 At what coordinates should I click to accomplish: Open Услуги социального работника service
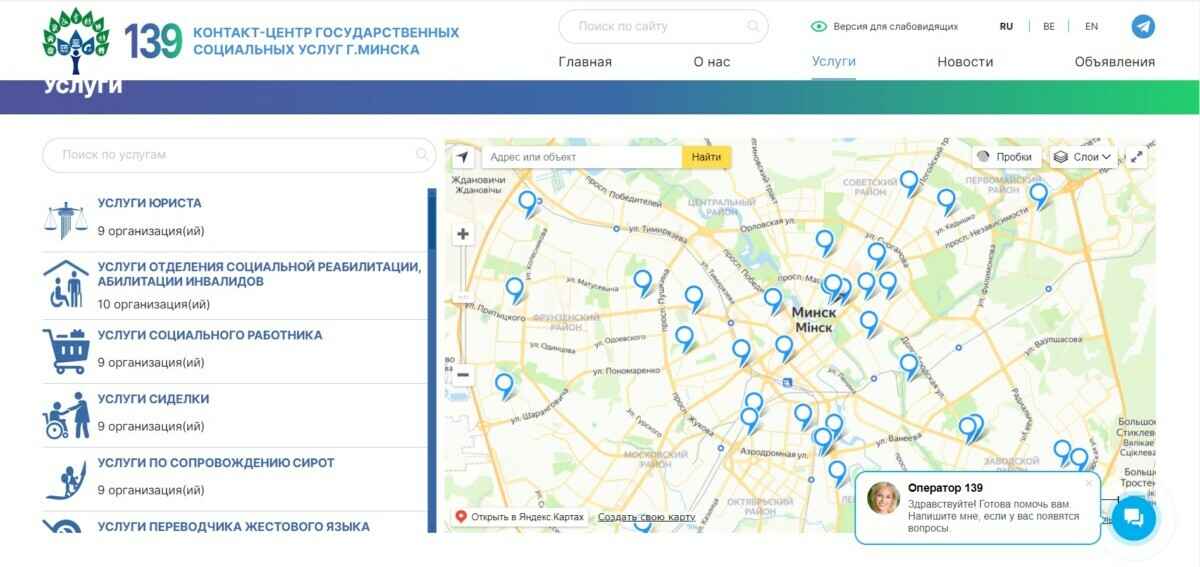pyautogui.click(x=210, y=335)
